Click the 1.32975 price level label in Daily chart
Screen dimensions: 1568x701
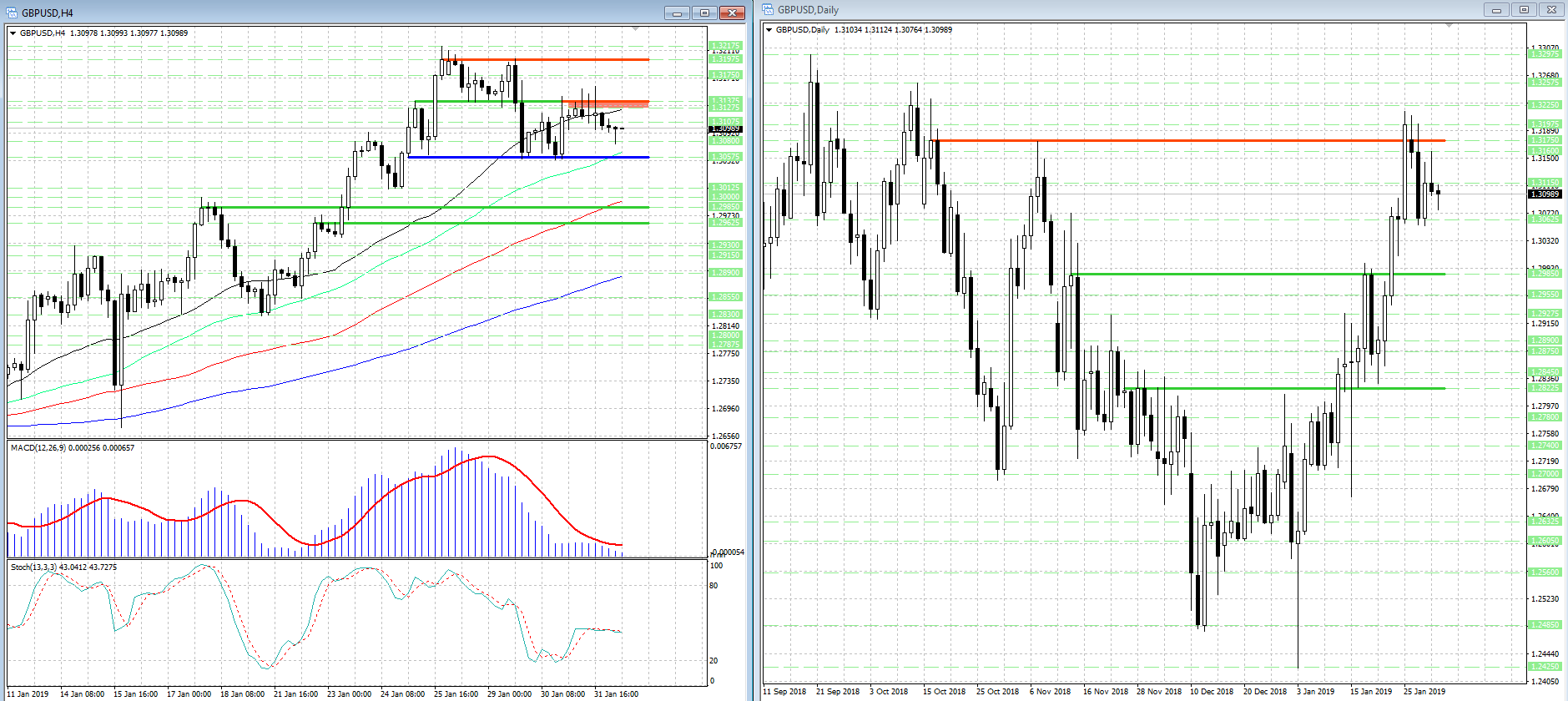click(1545, 54)
